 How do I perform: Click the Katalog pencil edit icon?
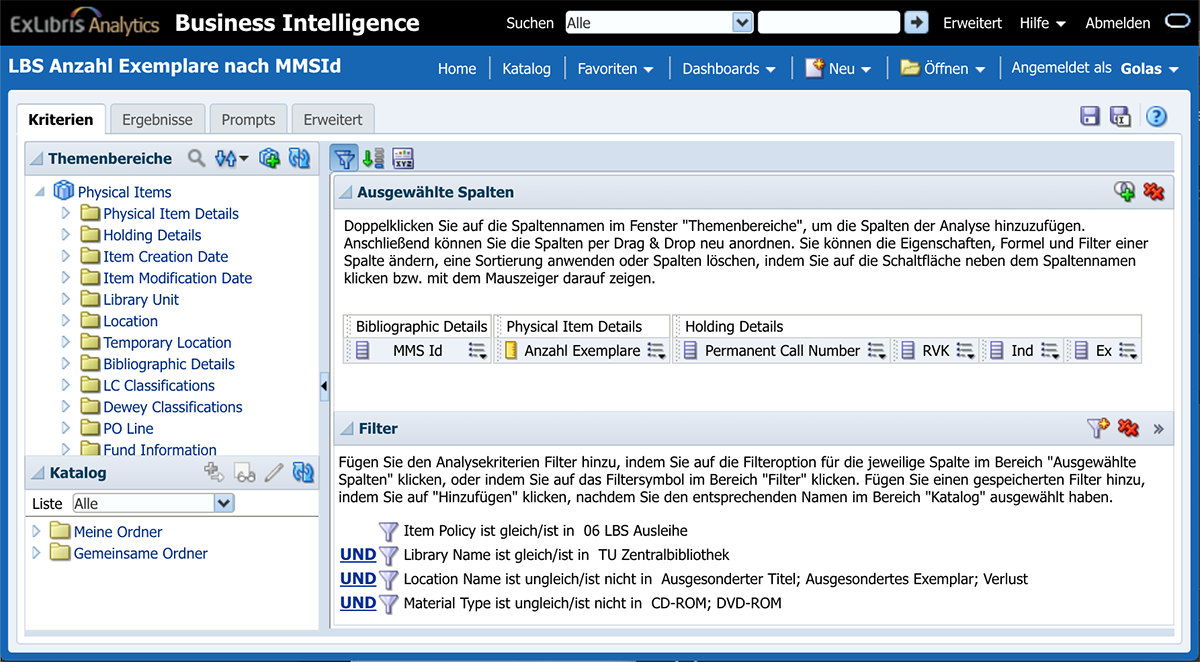pos(274,473)
